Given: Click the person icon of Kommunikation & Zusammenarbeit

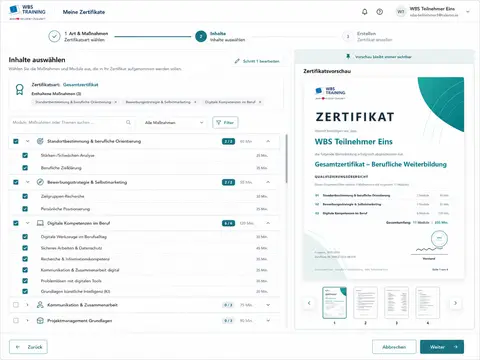Looking at the screenshot, I should (40, 305).
